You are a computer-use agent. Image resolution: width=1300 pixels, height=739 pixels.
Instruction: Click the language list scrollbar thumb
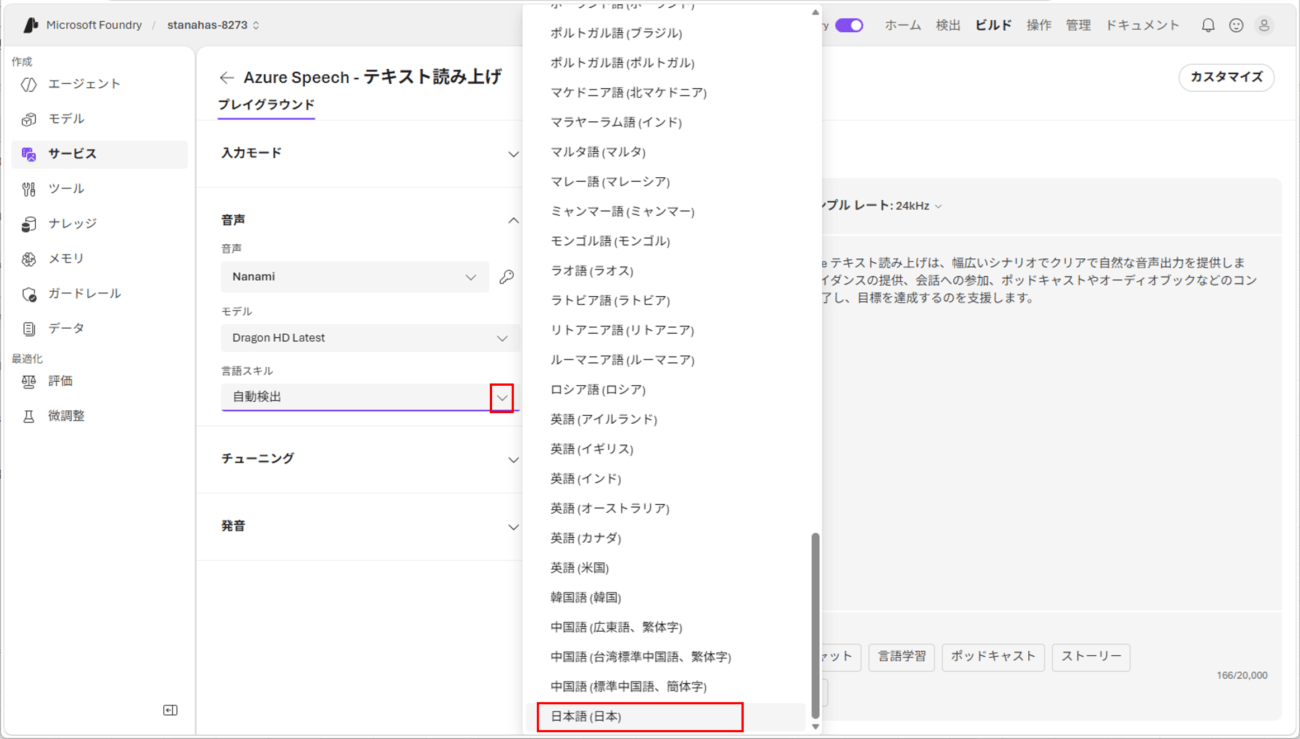(x=815, y=625)
